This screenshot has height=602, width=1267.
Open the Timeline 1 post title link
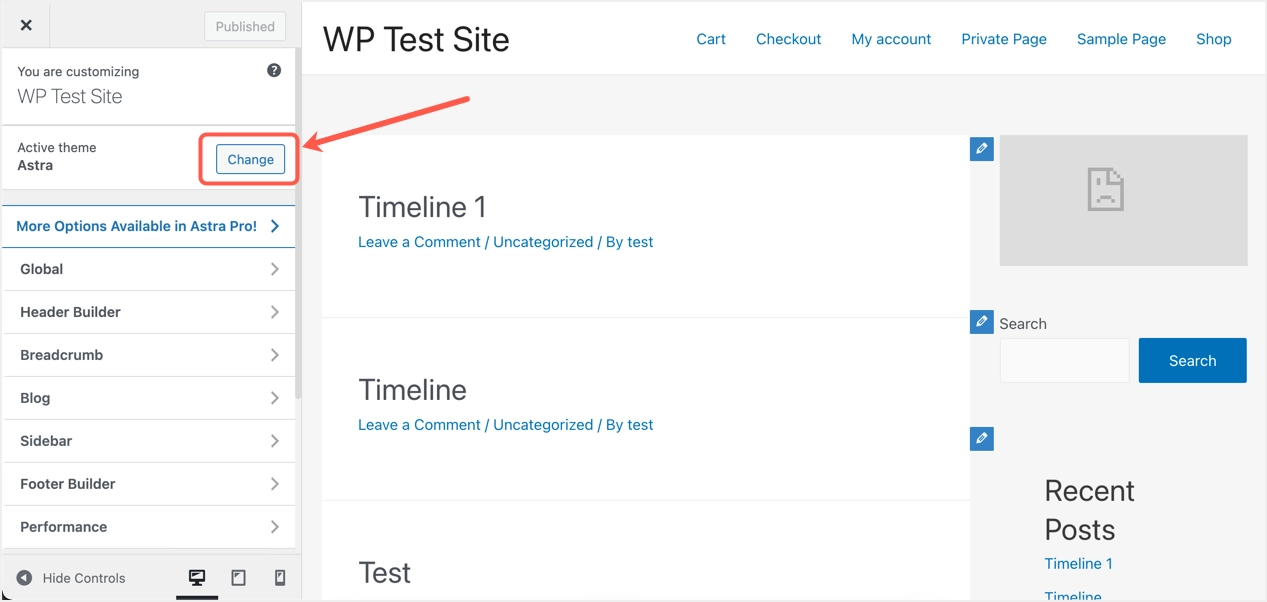pyautogui.click(x=422, y=207)
